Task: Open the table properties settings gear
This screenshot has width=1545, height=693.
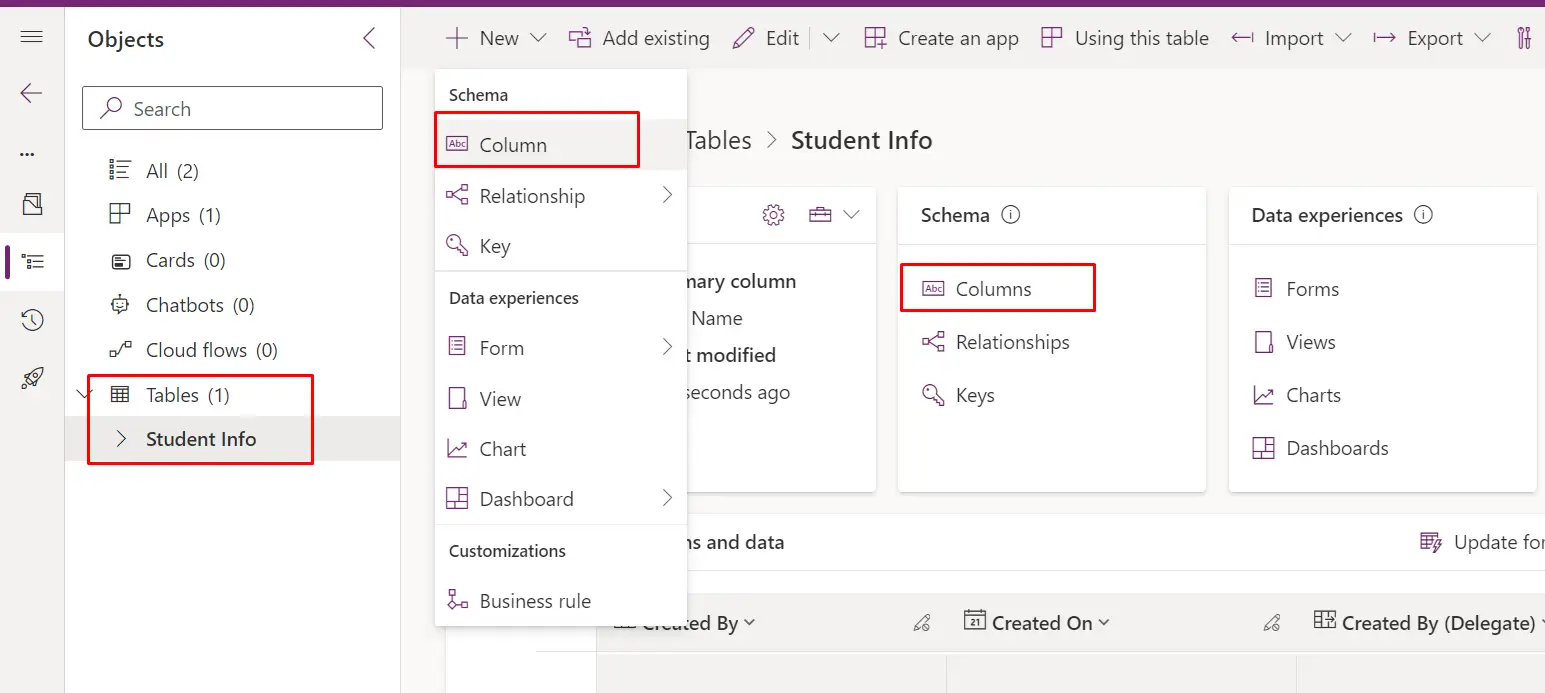Action: 772,214
